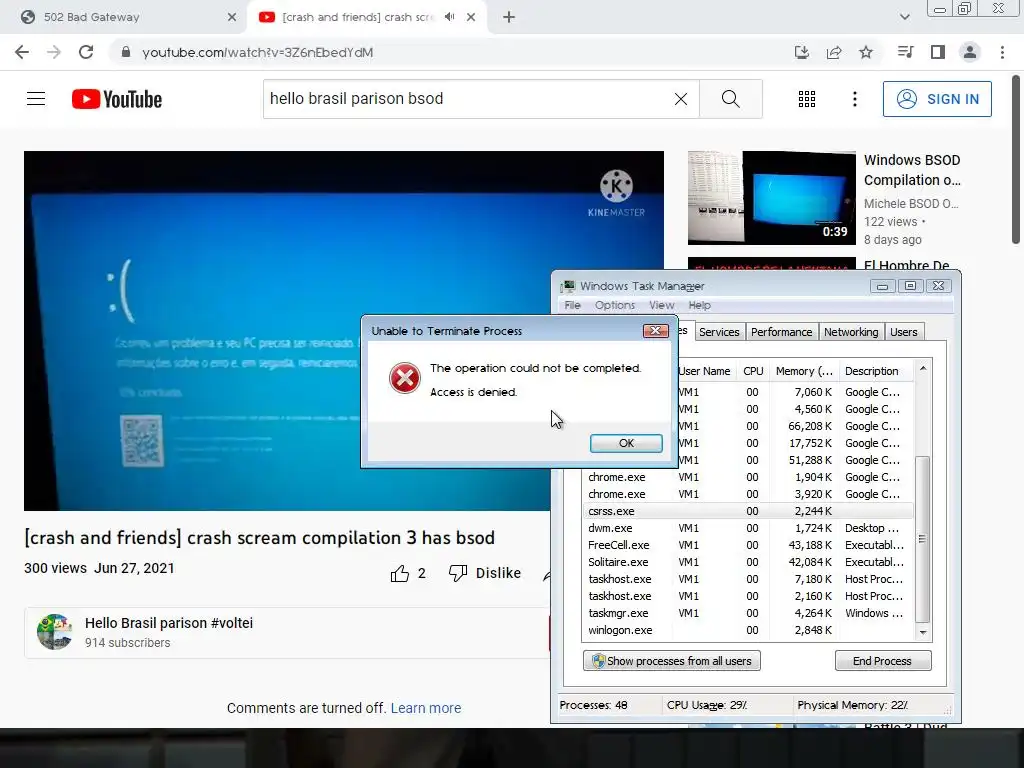The width and height of the screenshot is (1024, 768).
Task: Select the dwm.exe process row
Action: [x=747, y=528]
